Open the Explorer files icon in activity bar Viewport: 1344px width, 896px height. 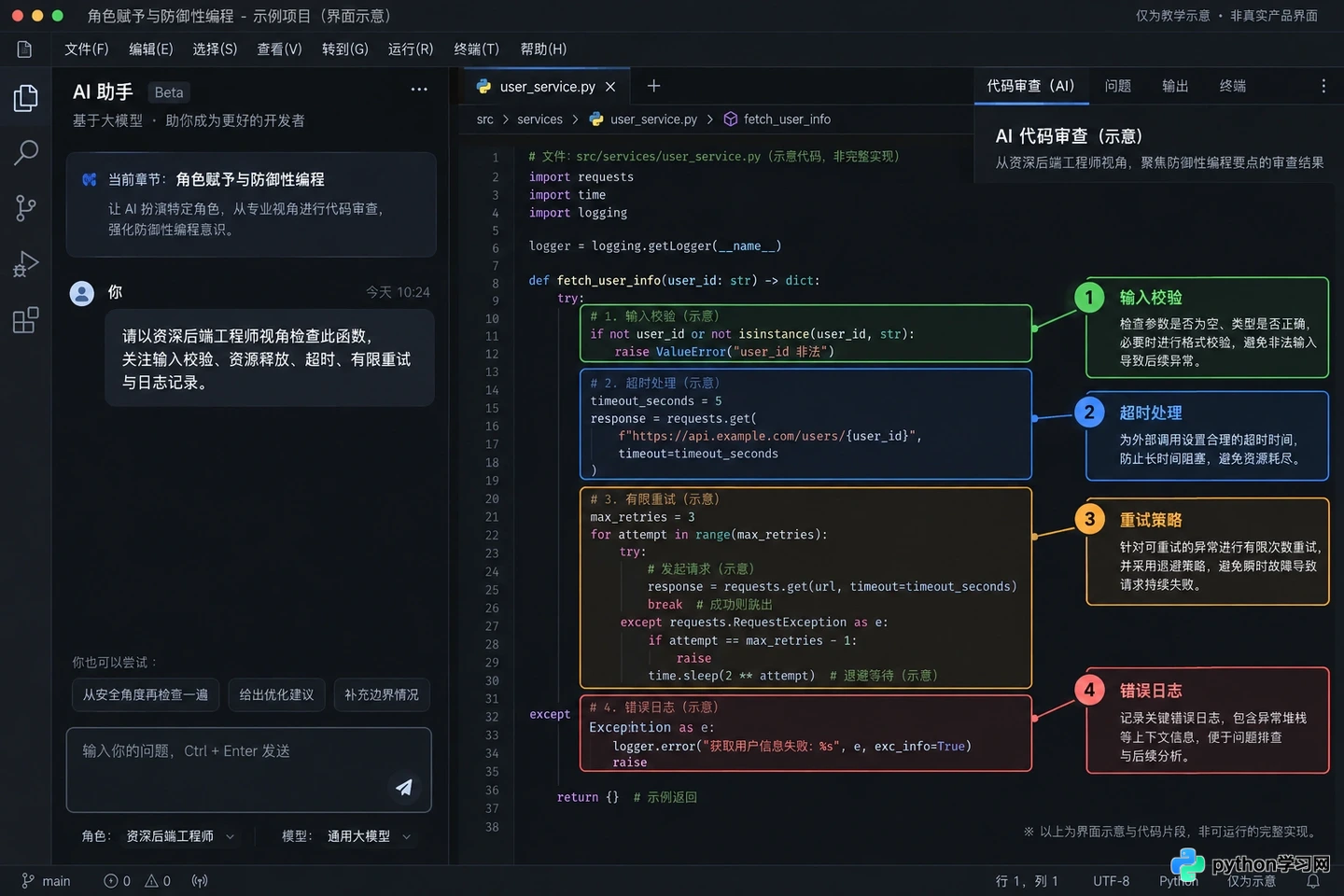click(25, 98)
